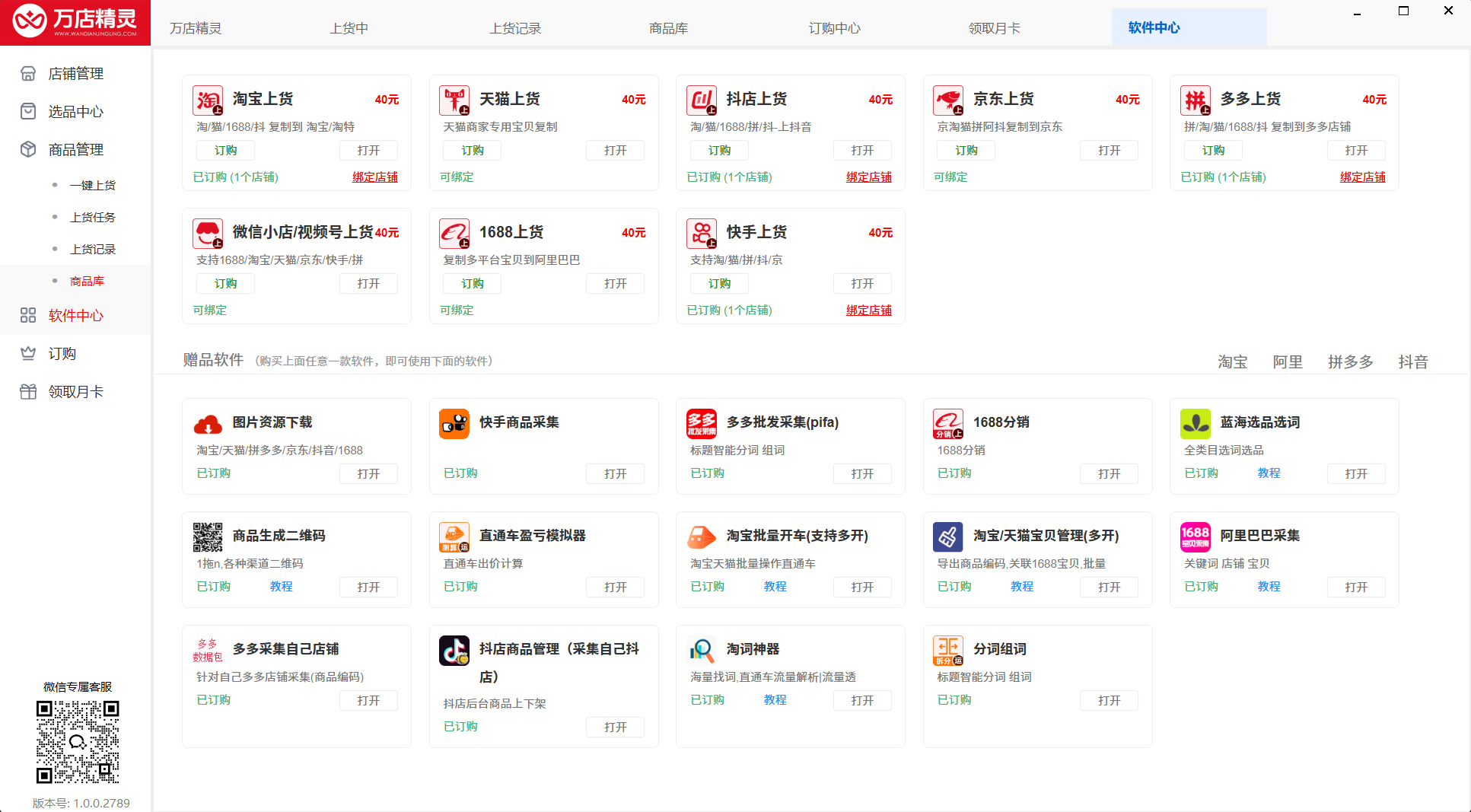The image size is (1471, 812).
Task: Open the 商品库 top tab
Action: pyautogui.click(x=669, y=28)
